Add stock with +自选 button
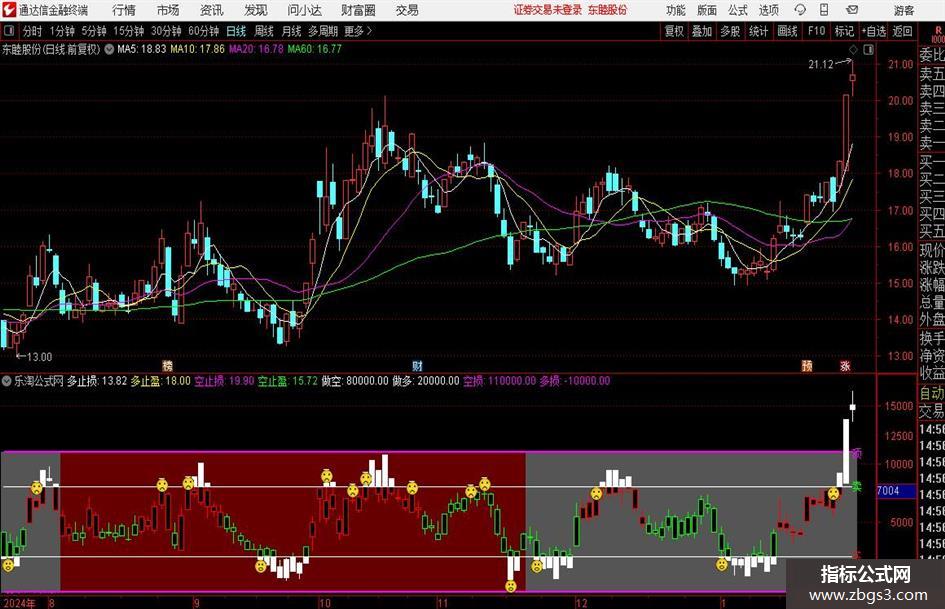 (874, 31)
